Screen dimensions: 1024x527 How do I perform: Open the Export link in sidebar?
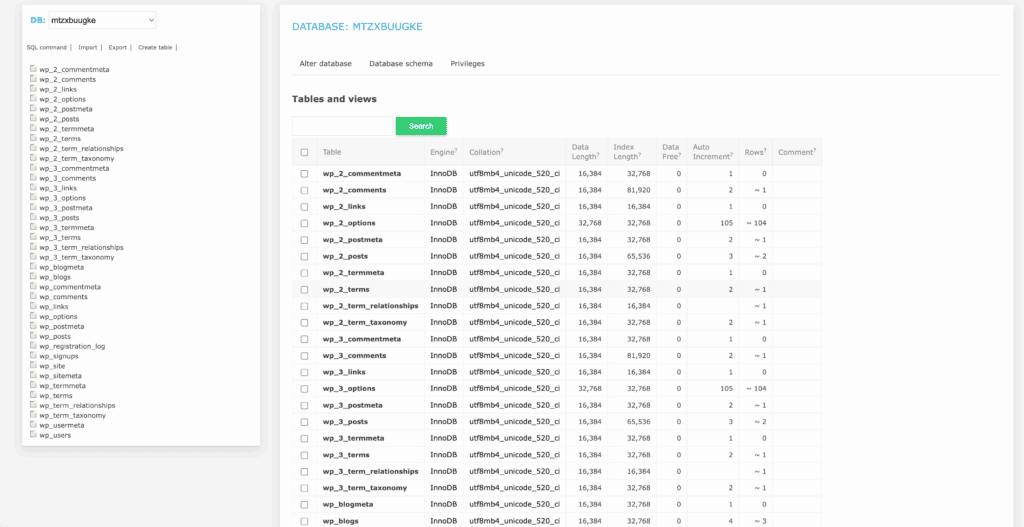pos(118,47)
